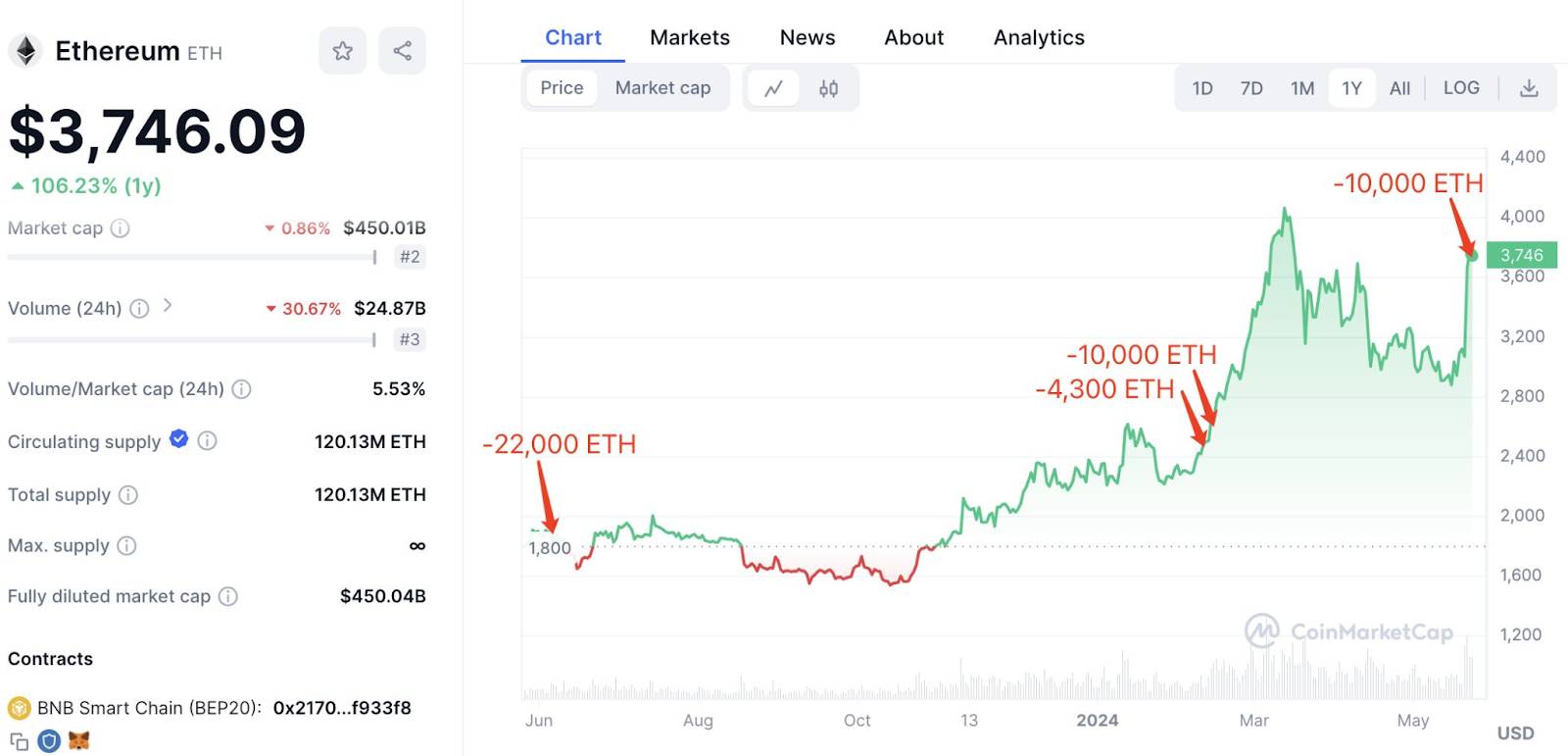1568x756 pixels.
Task: Switch to line chart view icon
Action: [774, 88]
